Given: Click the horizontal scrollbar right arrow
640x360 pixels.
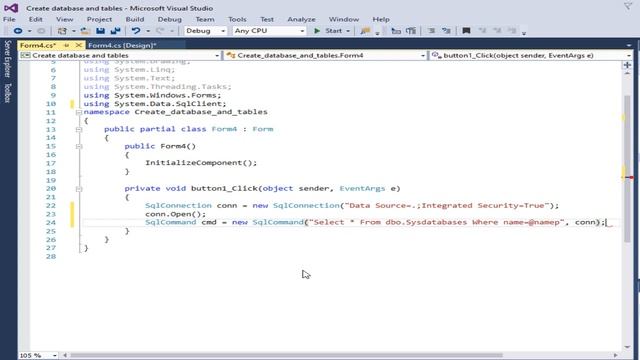Looking at the screenshot, I should coord(615,356).
